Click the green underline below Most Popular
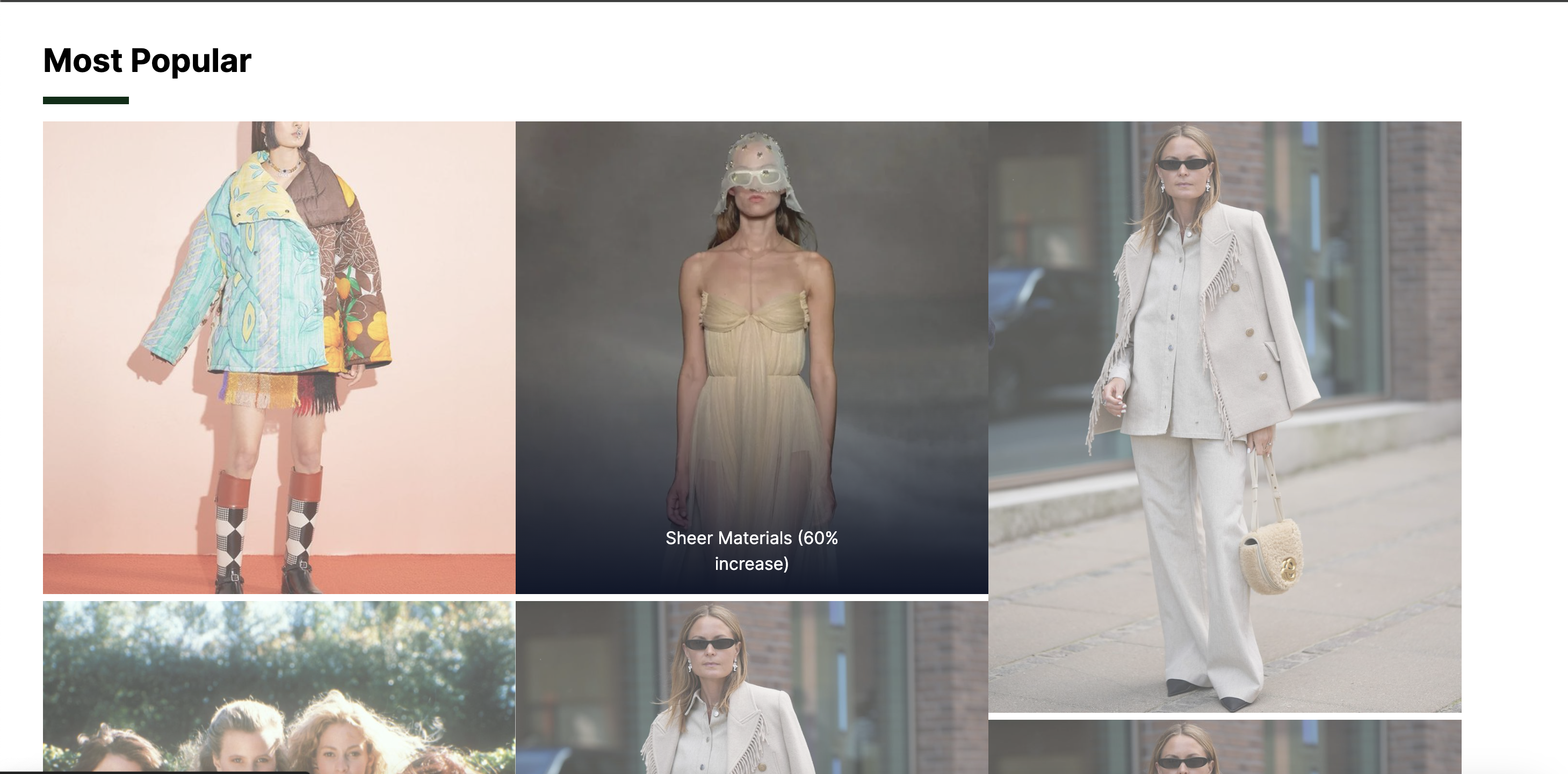The width and height of the screenshot is (1568, 774). 86,100
